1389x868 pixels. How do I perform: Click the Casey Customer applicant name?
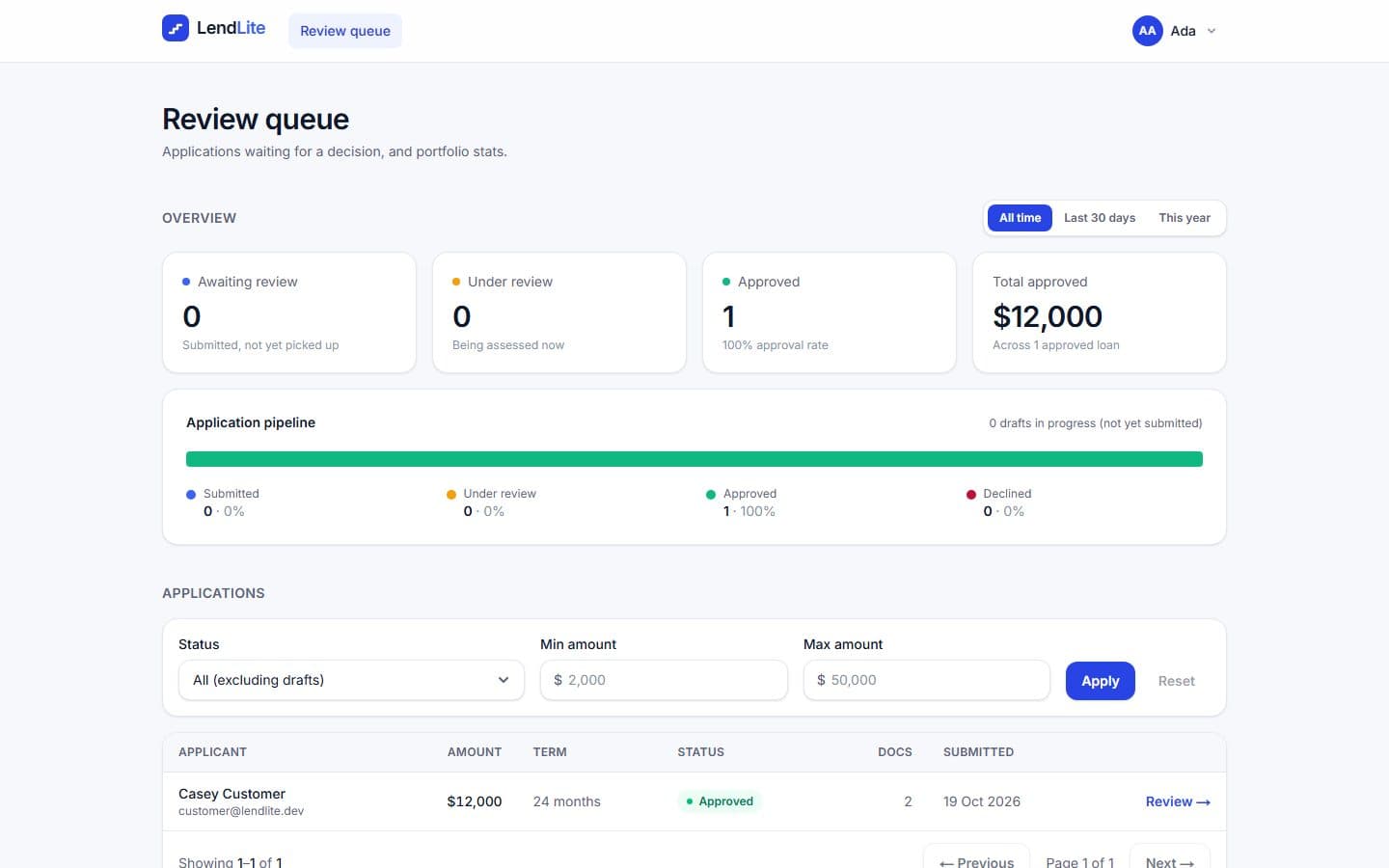pos(231,794)
